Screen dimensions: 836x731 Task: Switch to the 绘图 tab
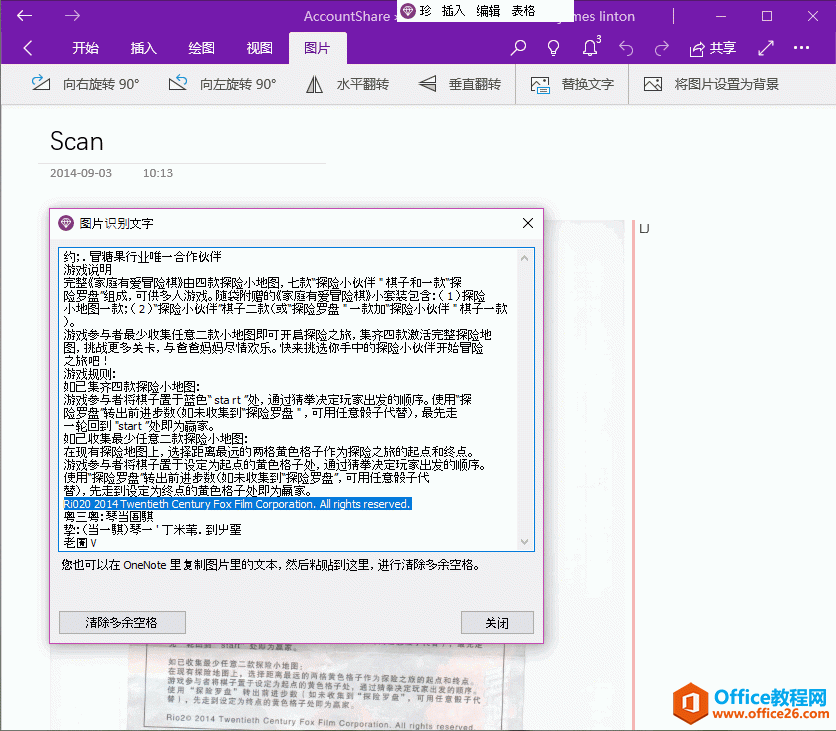click(201, 48)
